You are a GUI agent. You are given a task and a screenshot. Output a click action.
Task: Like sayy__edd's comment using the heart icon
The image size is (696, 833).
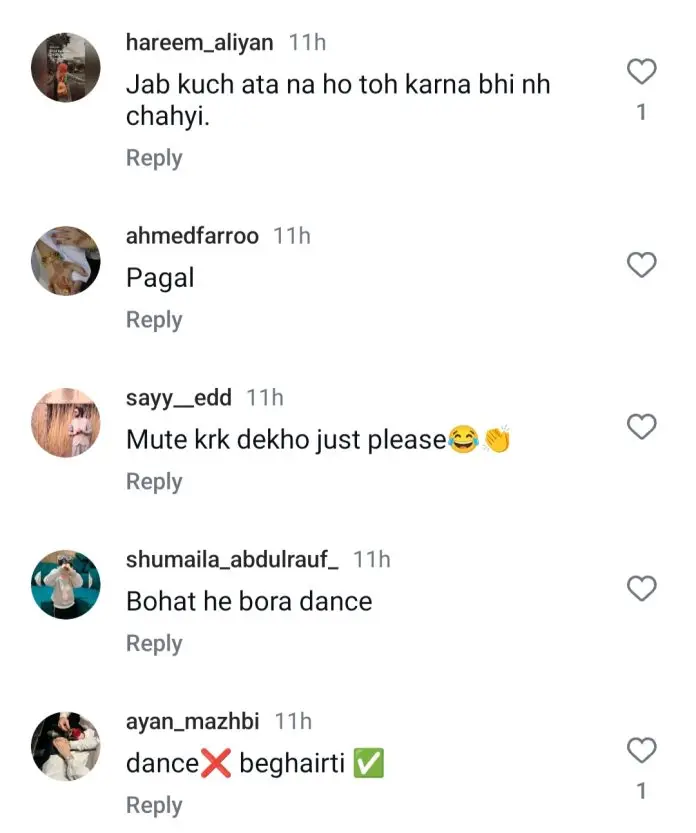tap(641, 427)
